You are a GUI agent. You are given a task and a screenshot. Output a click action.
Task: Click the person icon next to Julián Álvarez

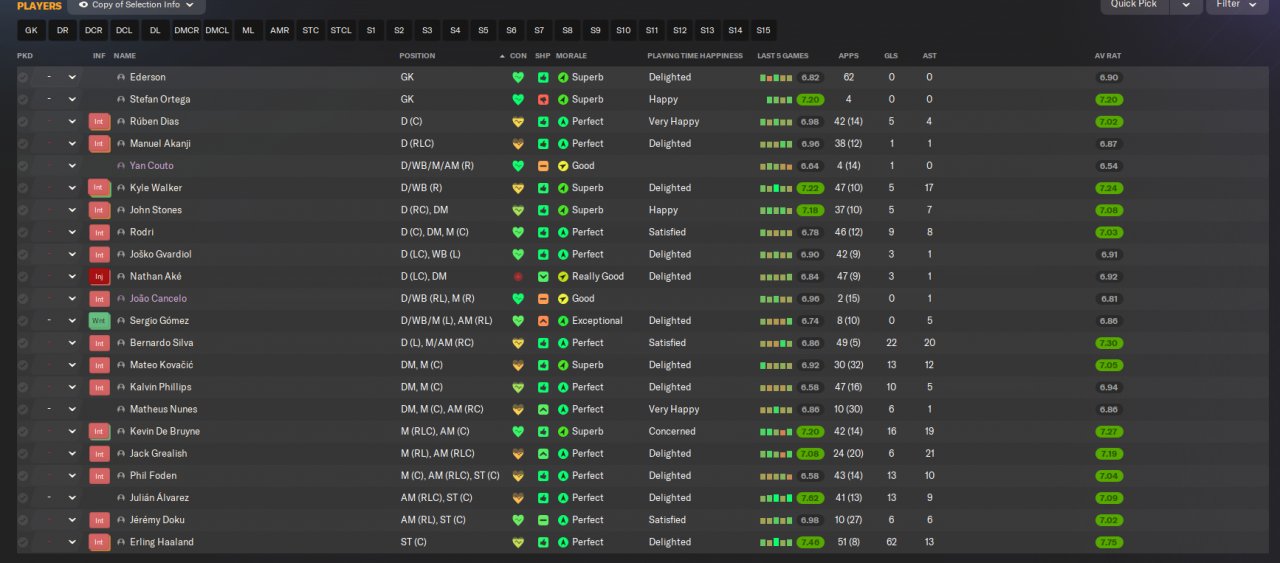click(x=121, y=498)
